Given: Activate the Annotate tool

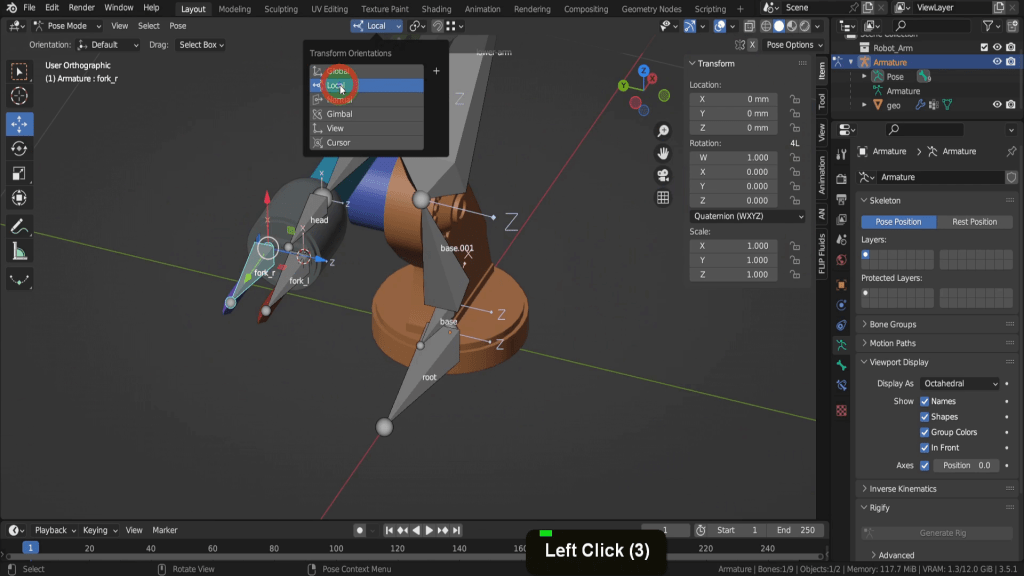Looking at the screenshot, I should pos(19,226).
